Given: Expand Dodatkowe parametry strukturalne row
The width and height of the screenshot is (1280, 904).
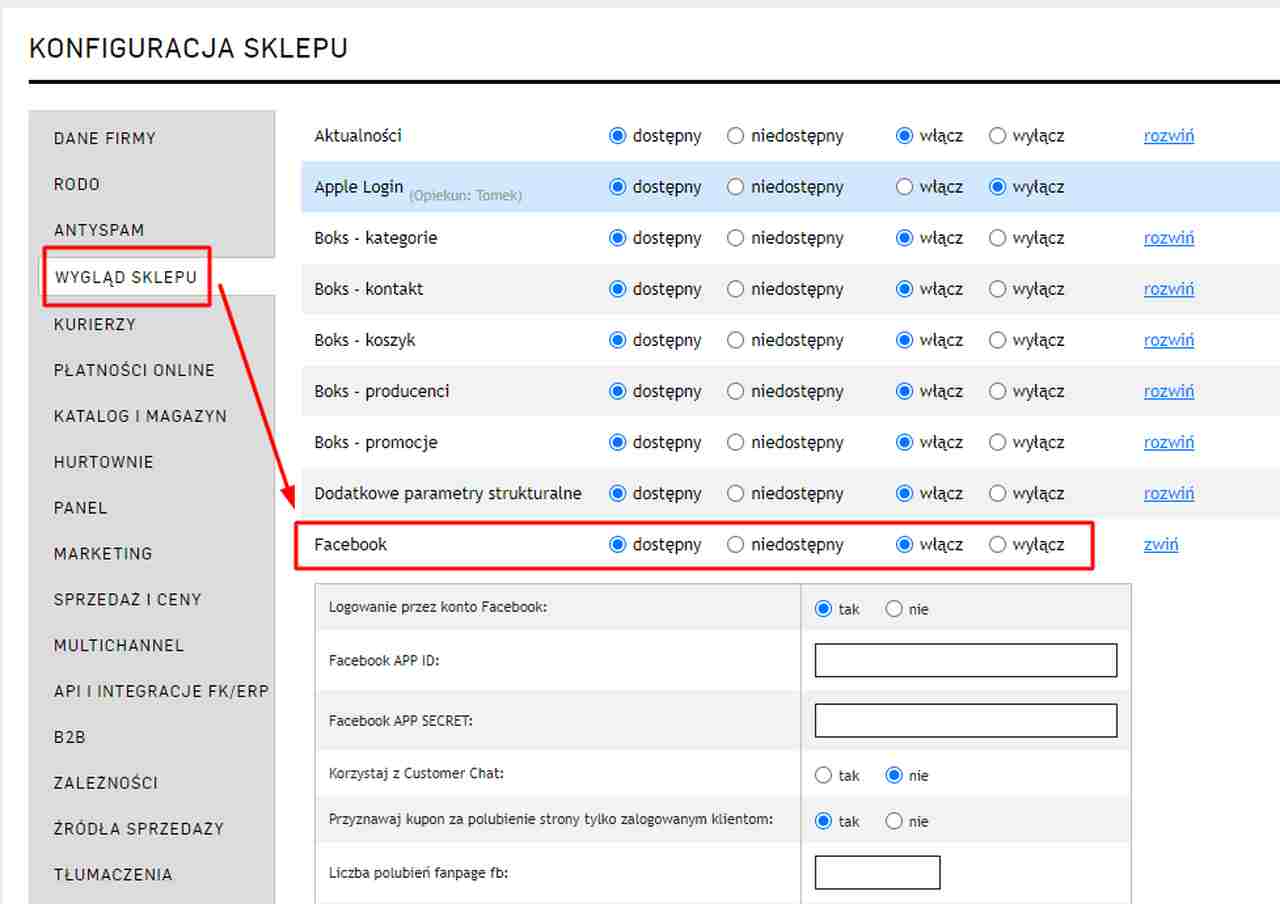Looking at the screenshot, I should tap(1168, 493).
